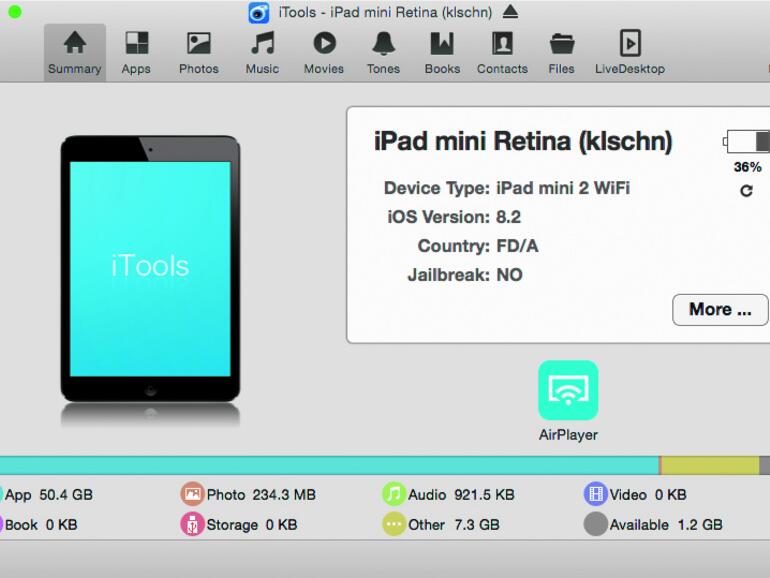The height and width of the screenshot is (578, 770).
Task: Select the gray Available storage segment
Action: click(x=765, y=465)
